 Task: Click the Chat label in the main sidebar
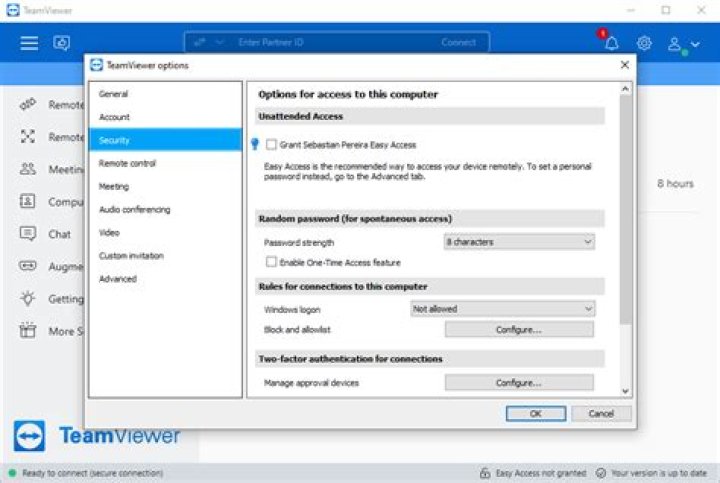pyautogui.click(x=60, y=234)
